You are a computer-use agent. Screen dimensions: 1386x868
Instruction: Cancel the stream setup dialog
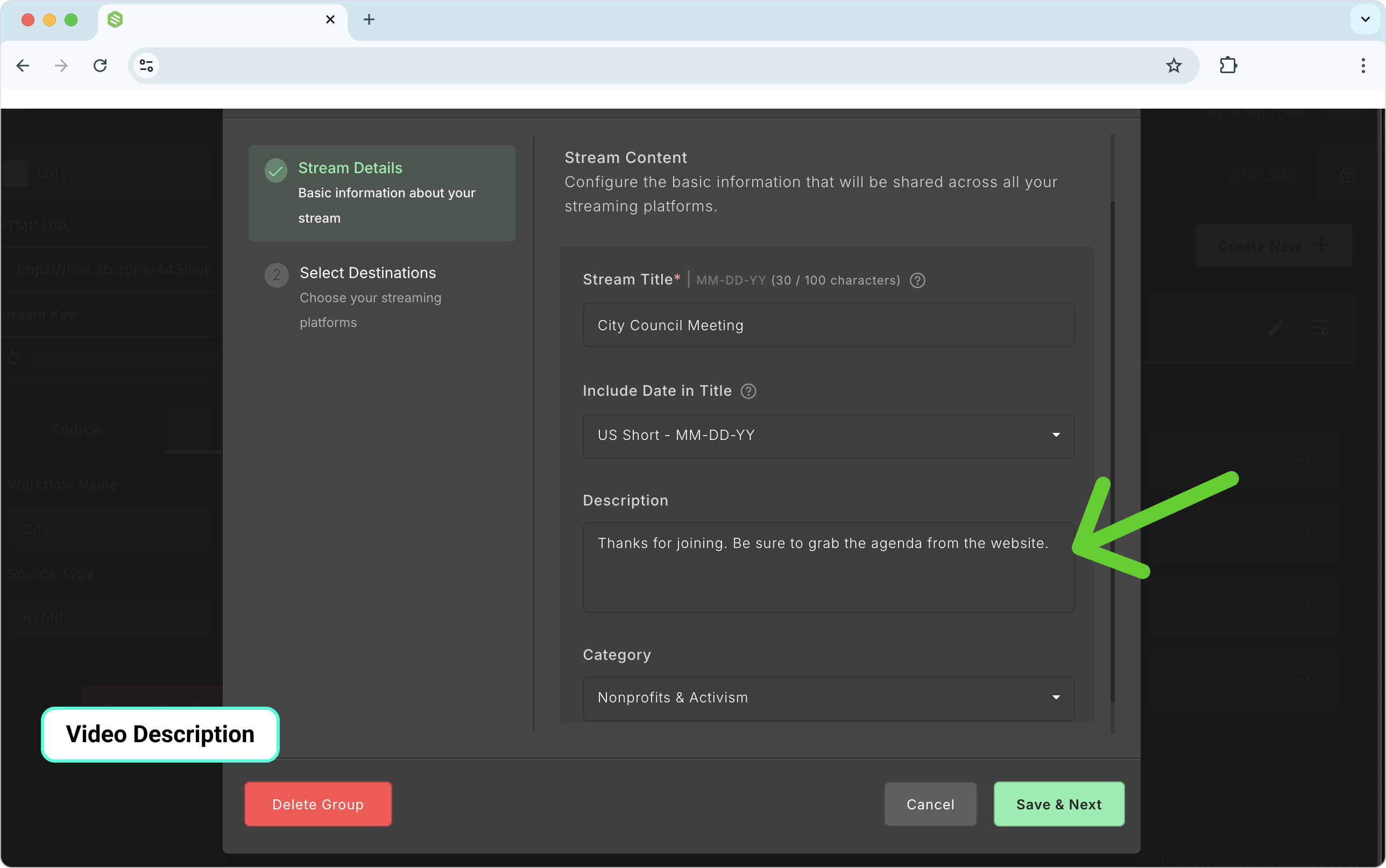930,805
